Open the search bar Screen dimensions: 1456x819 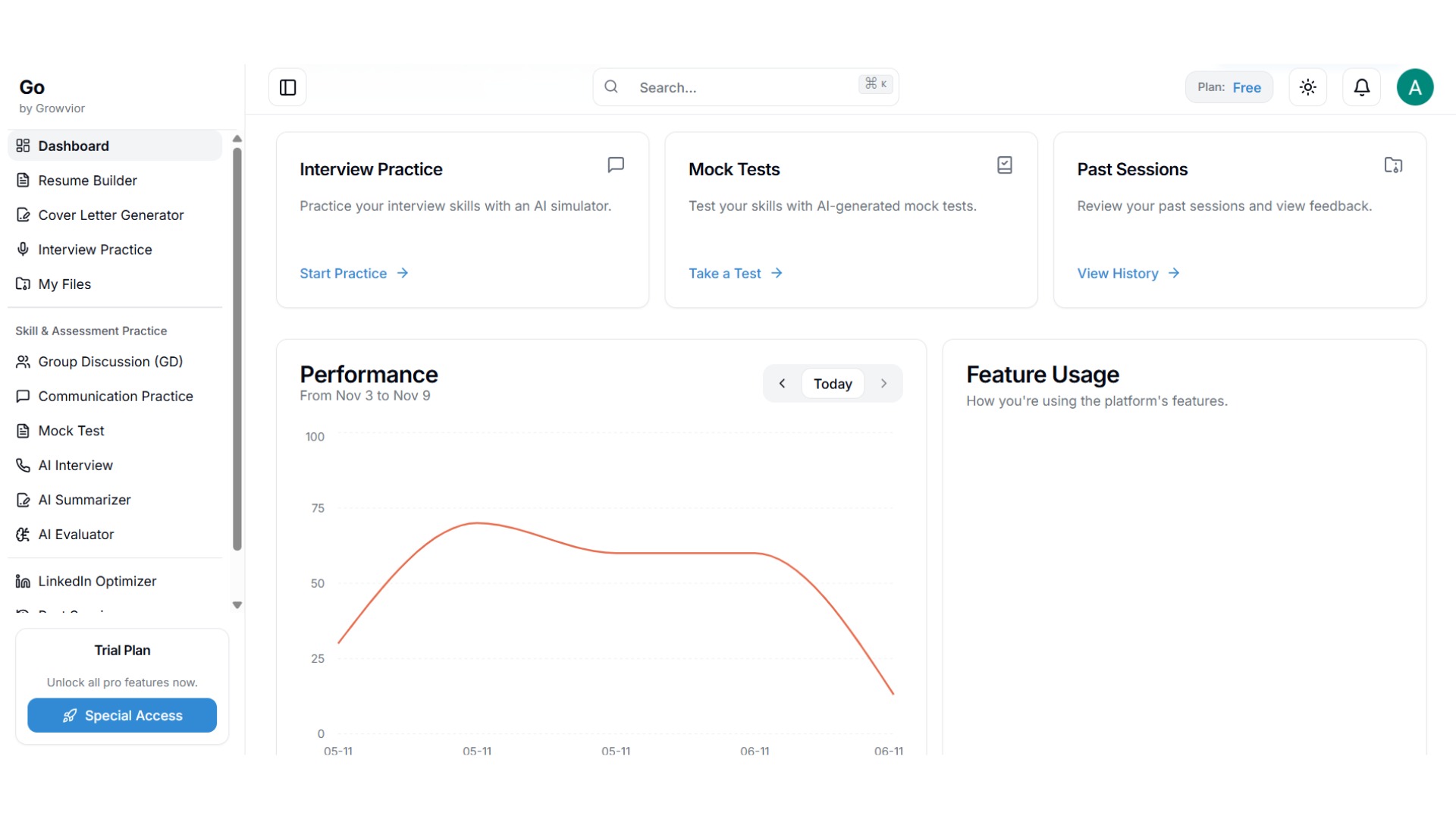pos(745,86)
